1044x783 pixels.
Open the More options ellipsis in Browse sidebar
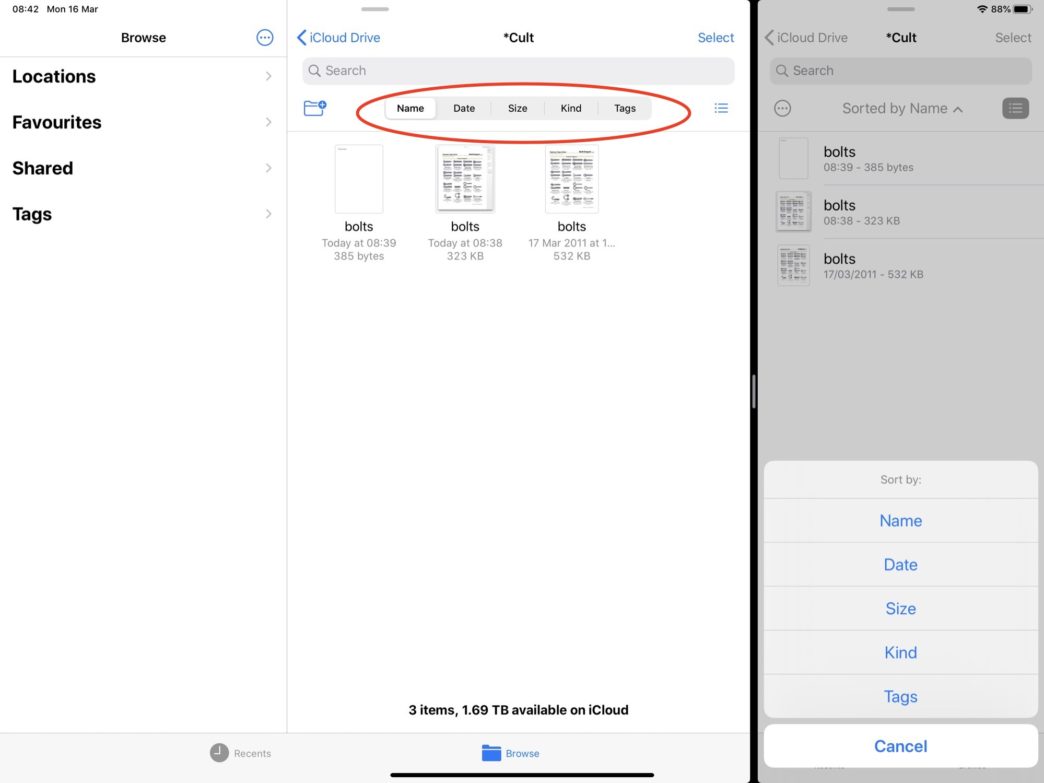click(x=264, y=37)
